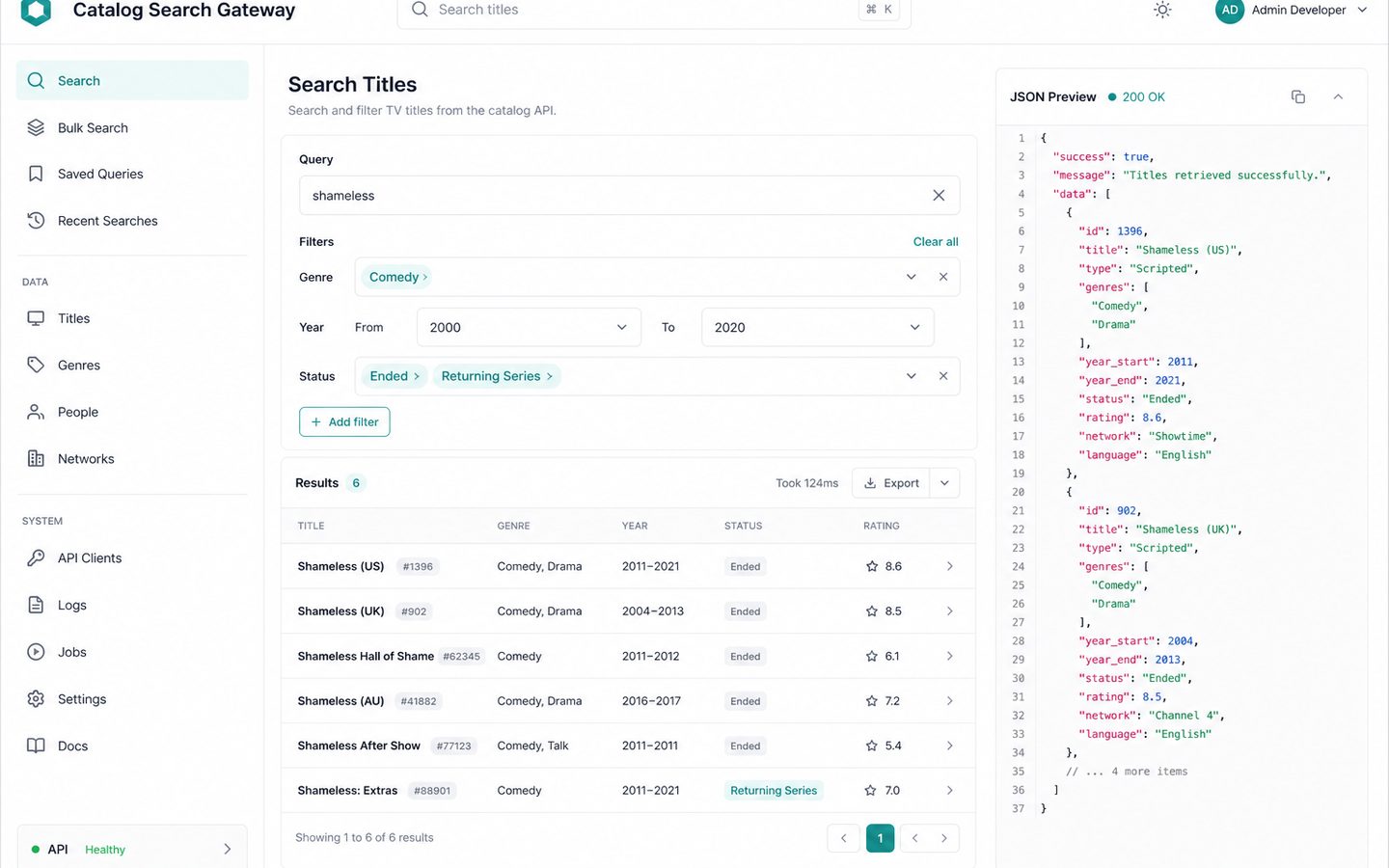Open Shameless: Extras row chevron
This screenshot has height=868, width=1389.
coord(949,790)
